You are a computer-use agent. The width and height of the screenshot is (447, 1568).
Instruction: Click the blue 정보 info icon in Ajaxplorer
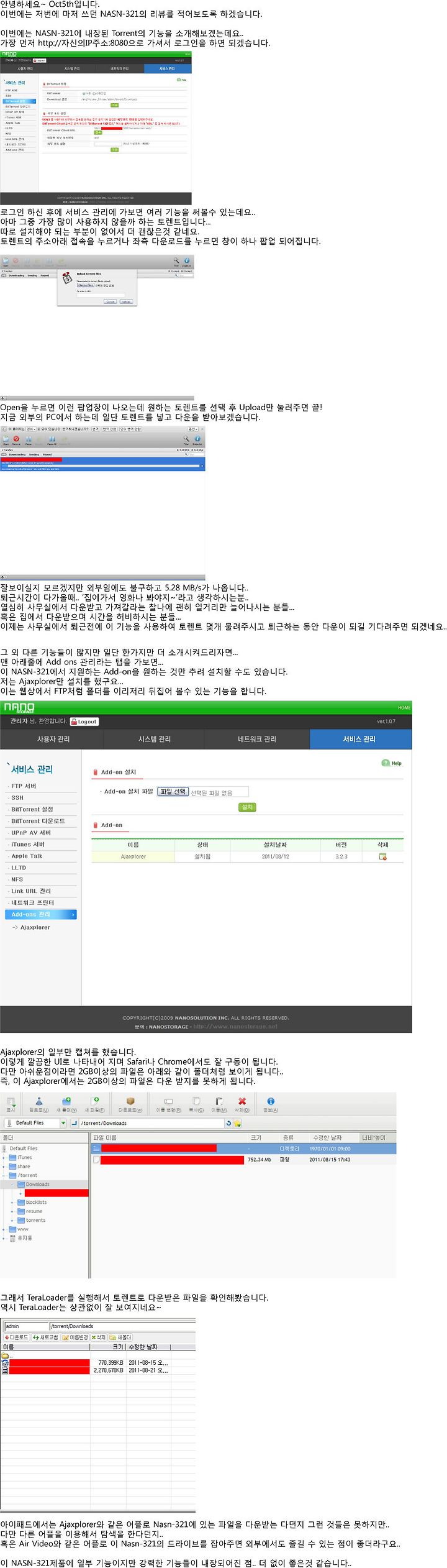(271, 1104)
